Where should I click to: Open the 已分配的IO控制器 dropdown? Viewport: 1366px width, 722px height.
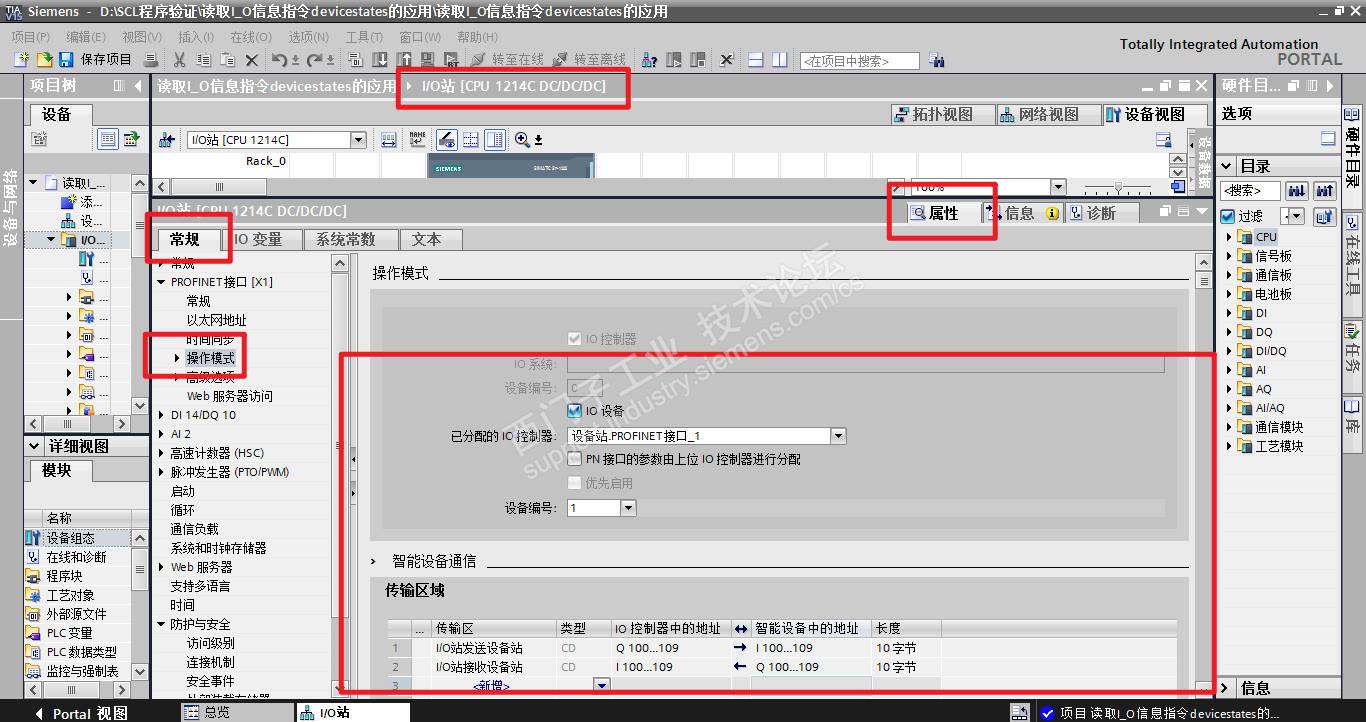[838, 436]
